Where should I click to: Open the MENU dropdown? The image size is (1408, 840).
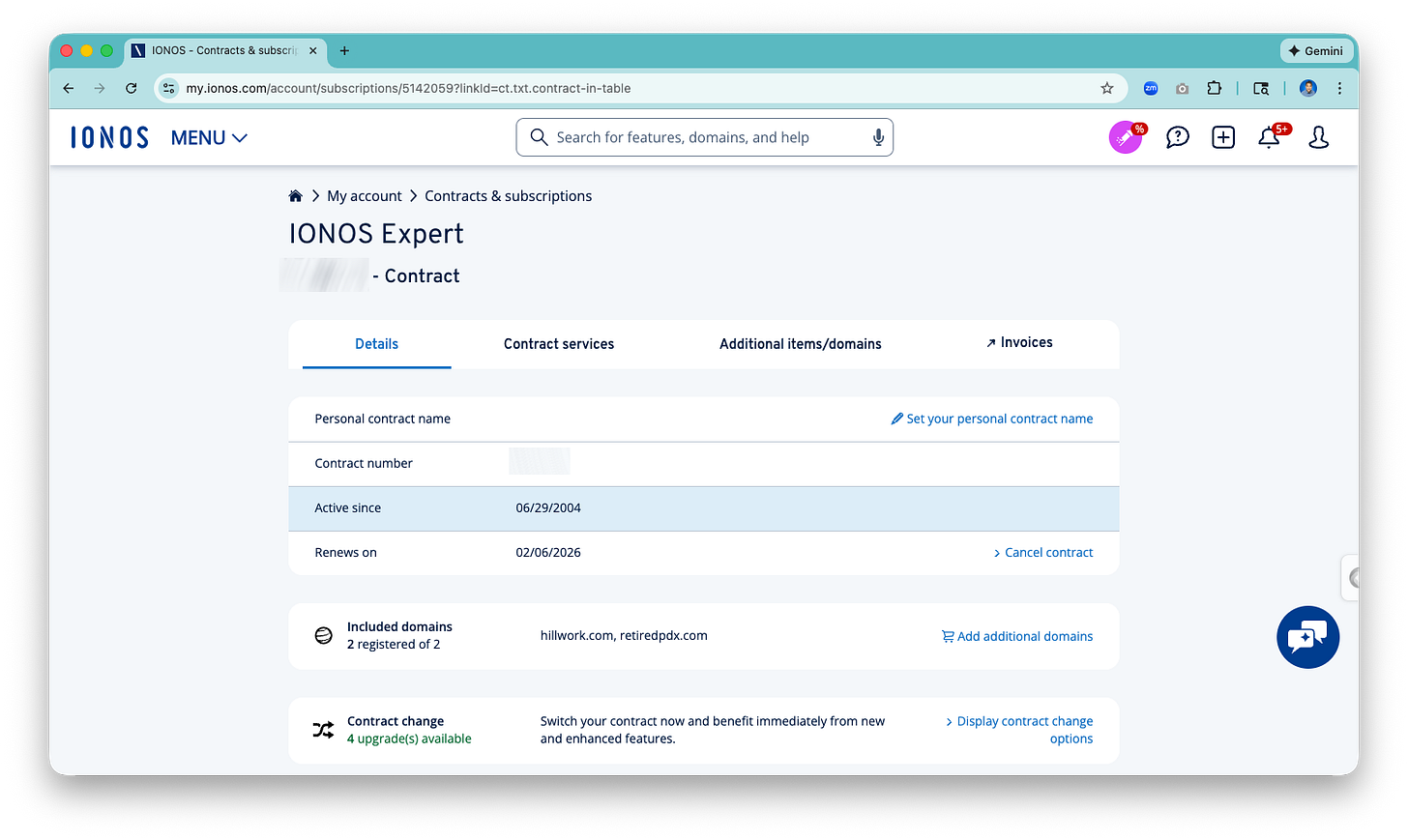point(209,138)
